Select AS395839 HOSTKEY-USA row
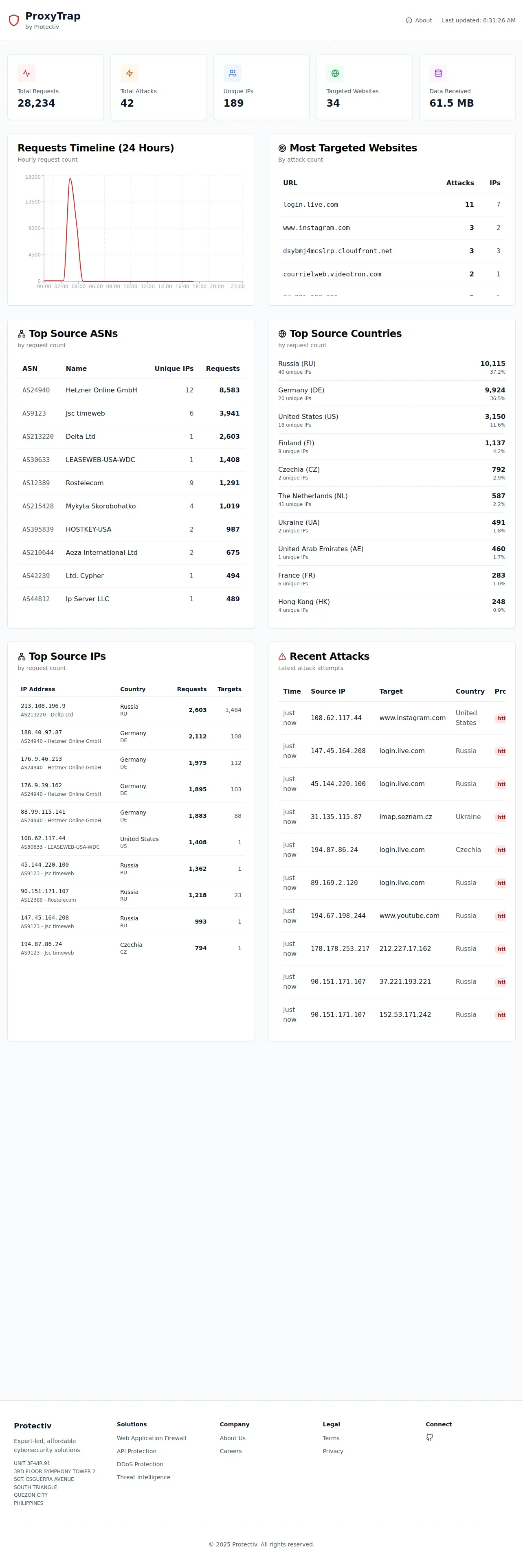The image size is (523, 1568). pyautogui.click(x=131, y=529)
